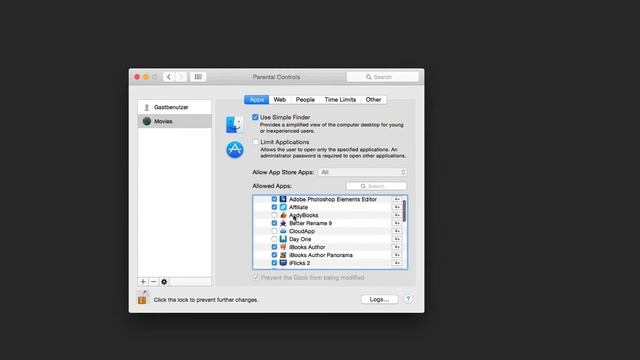Click the Finder icon beside Use Simple Finder
The height and width of the screenshot is (360, 640).
pos(235,124)
